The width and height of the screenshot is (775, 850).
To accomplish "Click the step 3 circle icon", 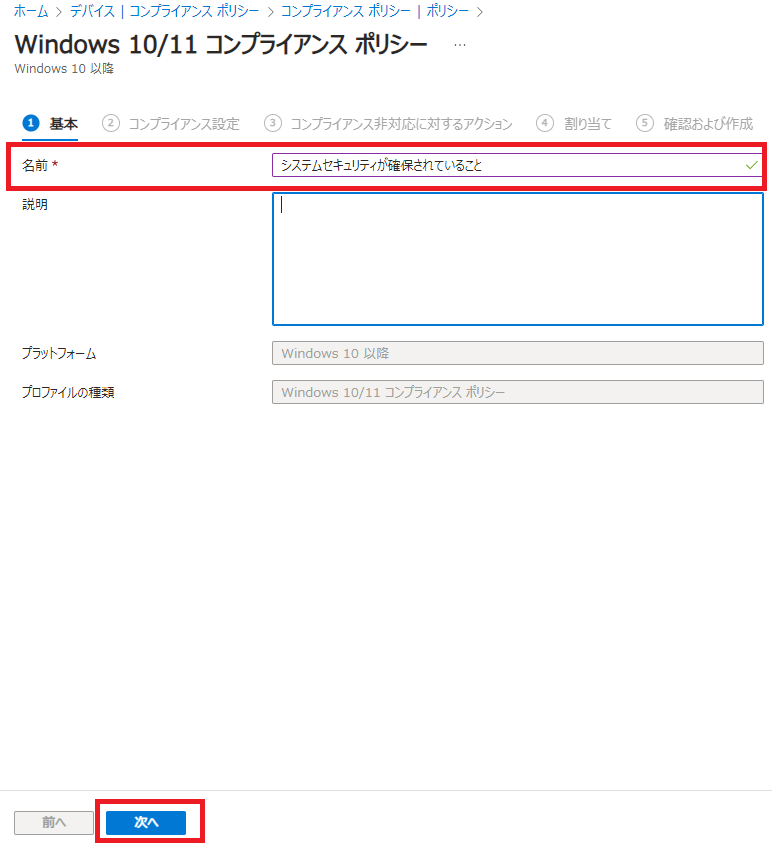I will 273,123.
